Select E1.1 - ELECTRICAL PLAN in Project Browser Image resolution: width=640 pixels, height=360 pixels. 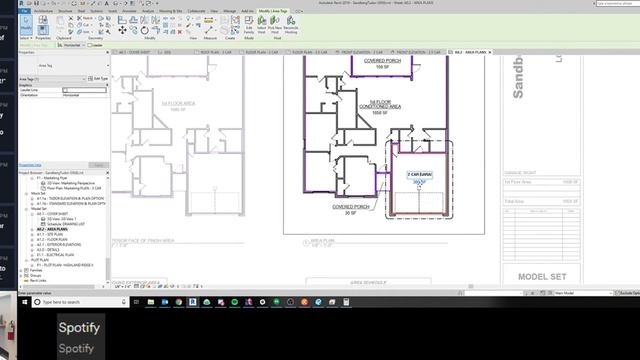pyautogui.click(x=56, y=255)
